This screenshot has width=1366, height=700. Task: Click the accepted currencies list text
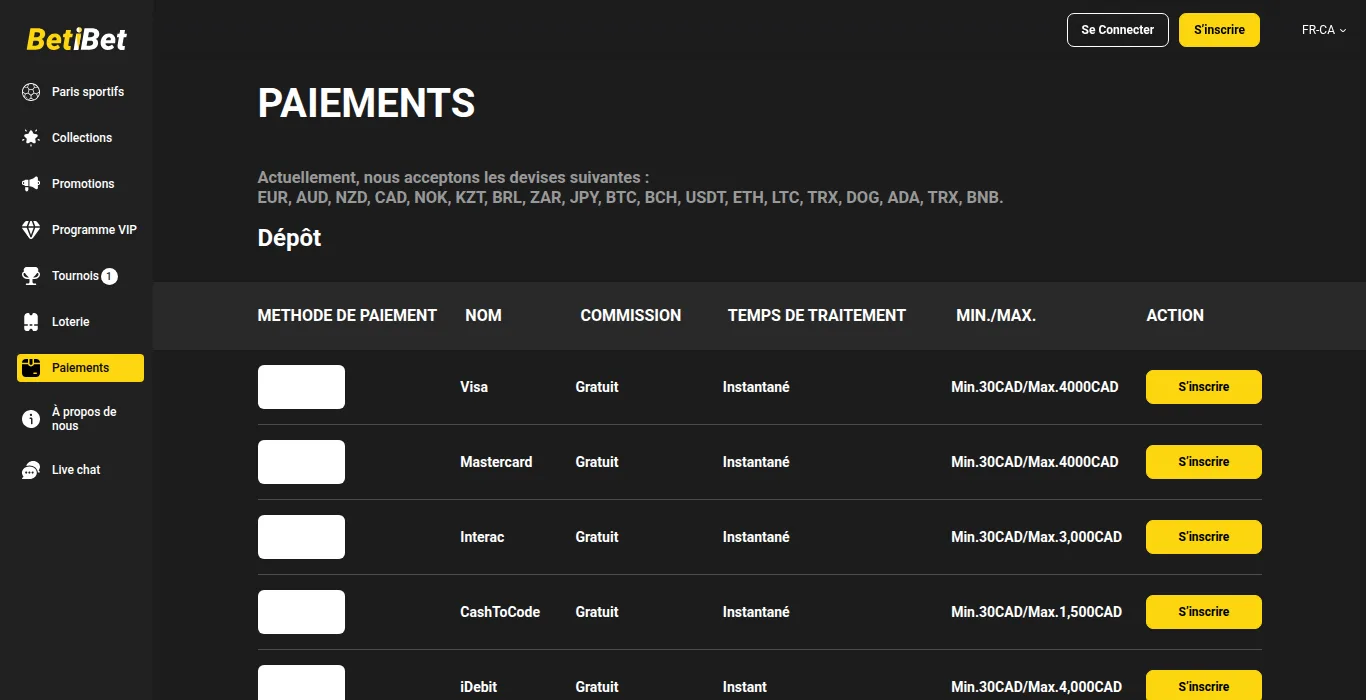[630, 198]
